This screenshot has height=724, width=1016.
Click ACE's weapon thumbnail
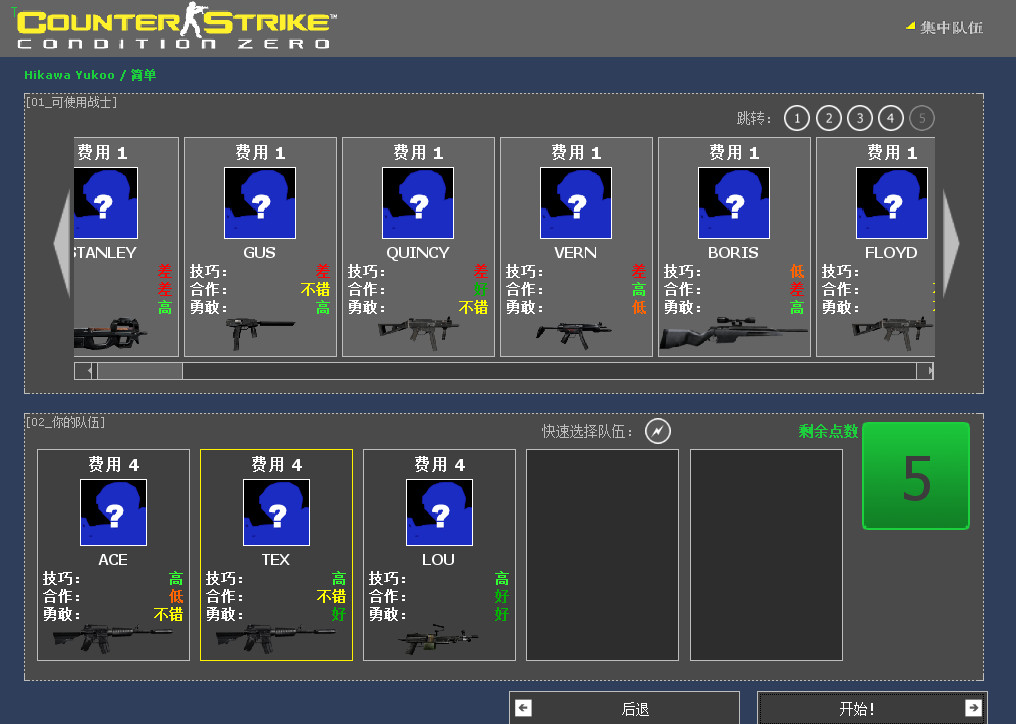[112, 638]
